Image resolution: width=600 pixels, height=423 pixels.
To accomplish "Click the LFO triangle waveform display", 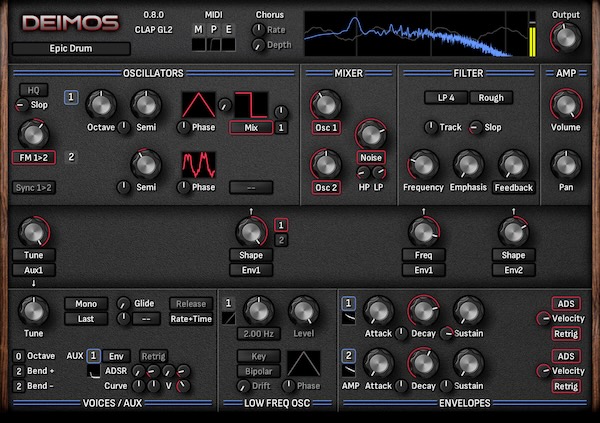I will (303, 364).
